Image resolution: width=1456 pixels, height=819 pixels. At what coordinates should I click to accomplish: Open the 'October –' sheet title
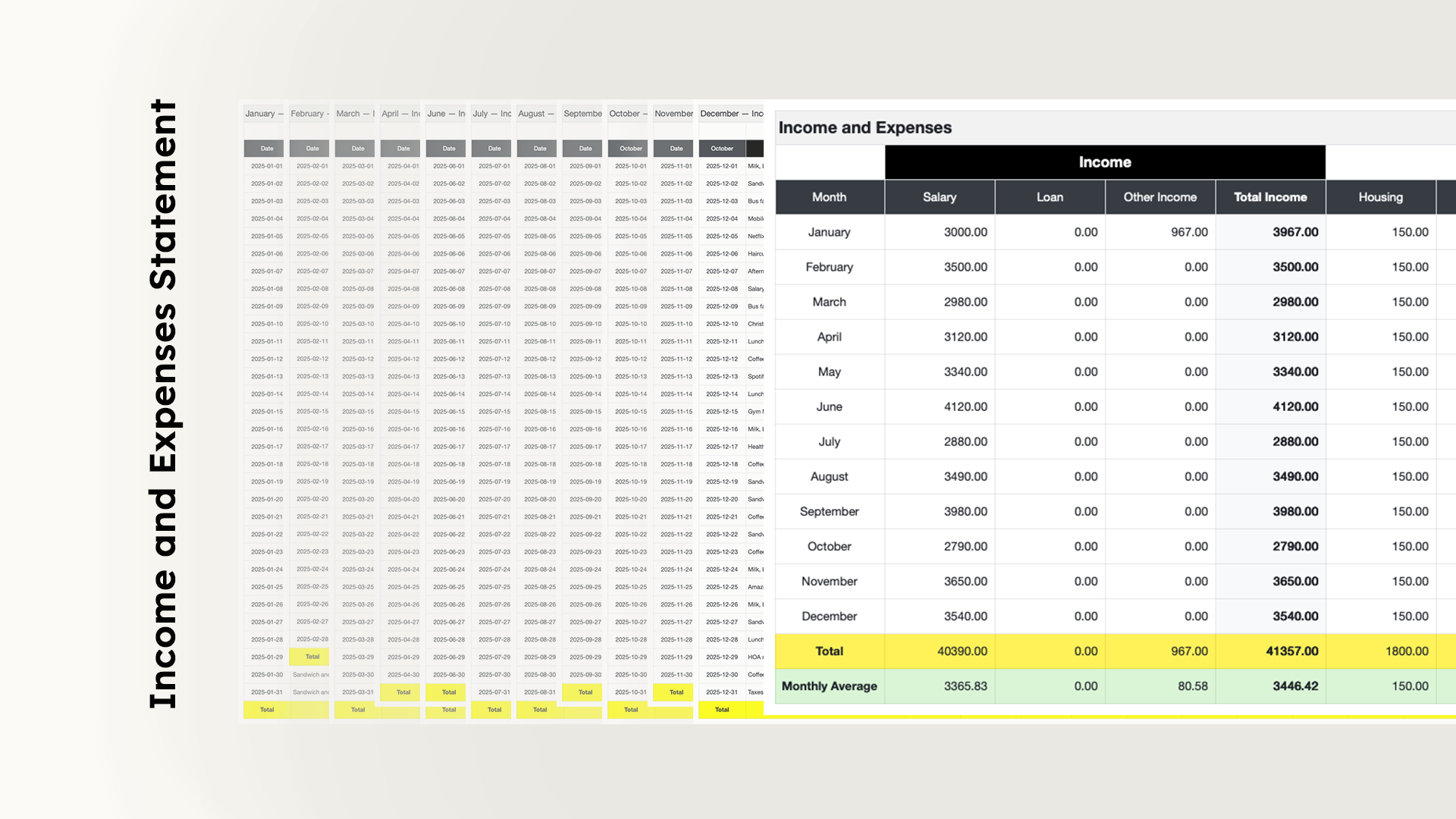628,114
